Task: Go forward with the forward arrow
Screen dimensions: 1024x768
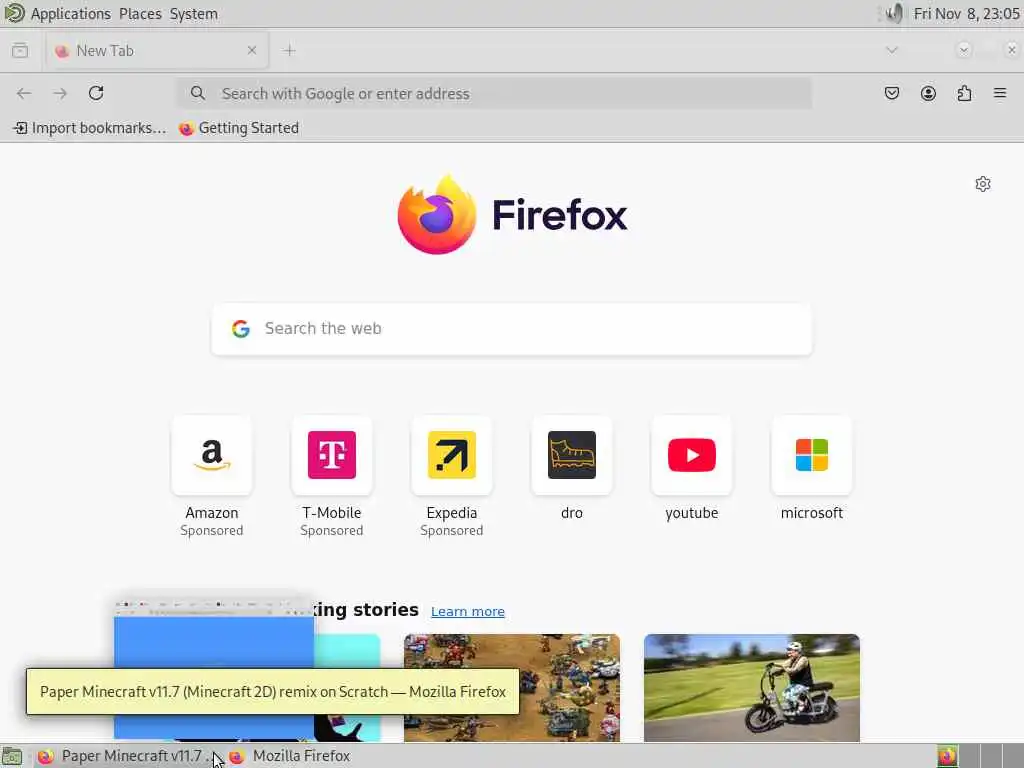Action: pyautogui.click(x=60, y=93)
